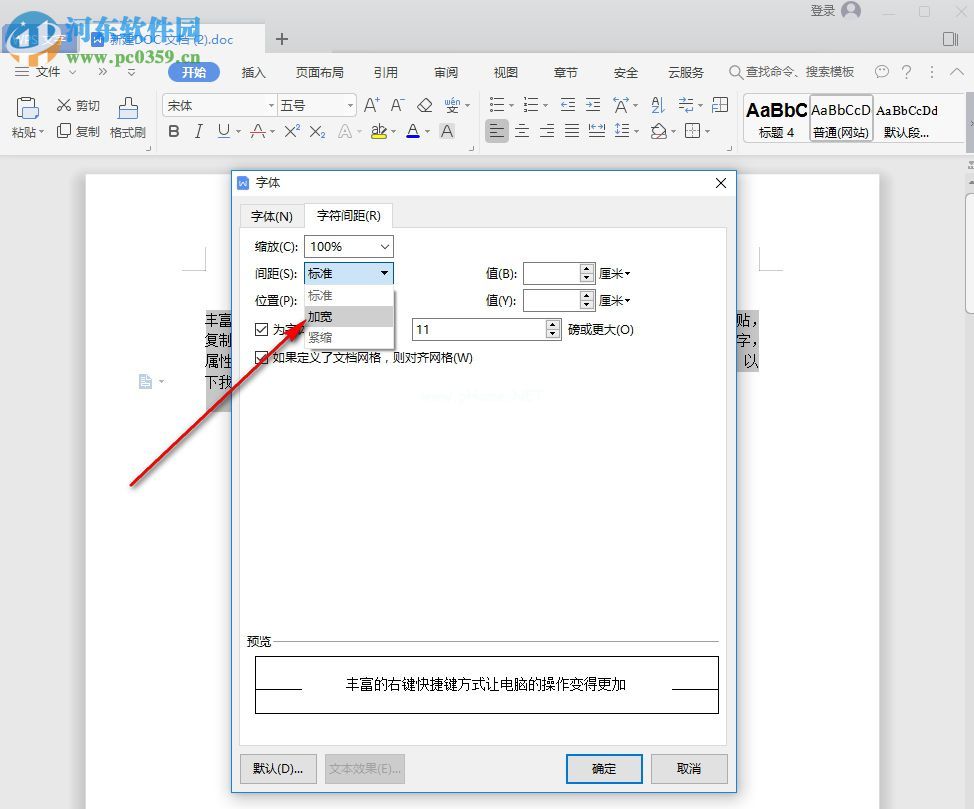Apply superscript formatting
Screen dimensions: 974x809
coord(290,131)
